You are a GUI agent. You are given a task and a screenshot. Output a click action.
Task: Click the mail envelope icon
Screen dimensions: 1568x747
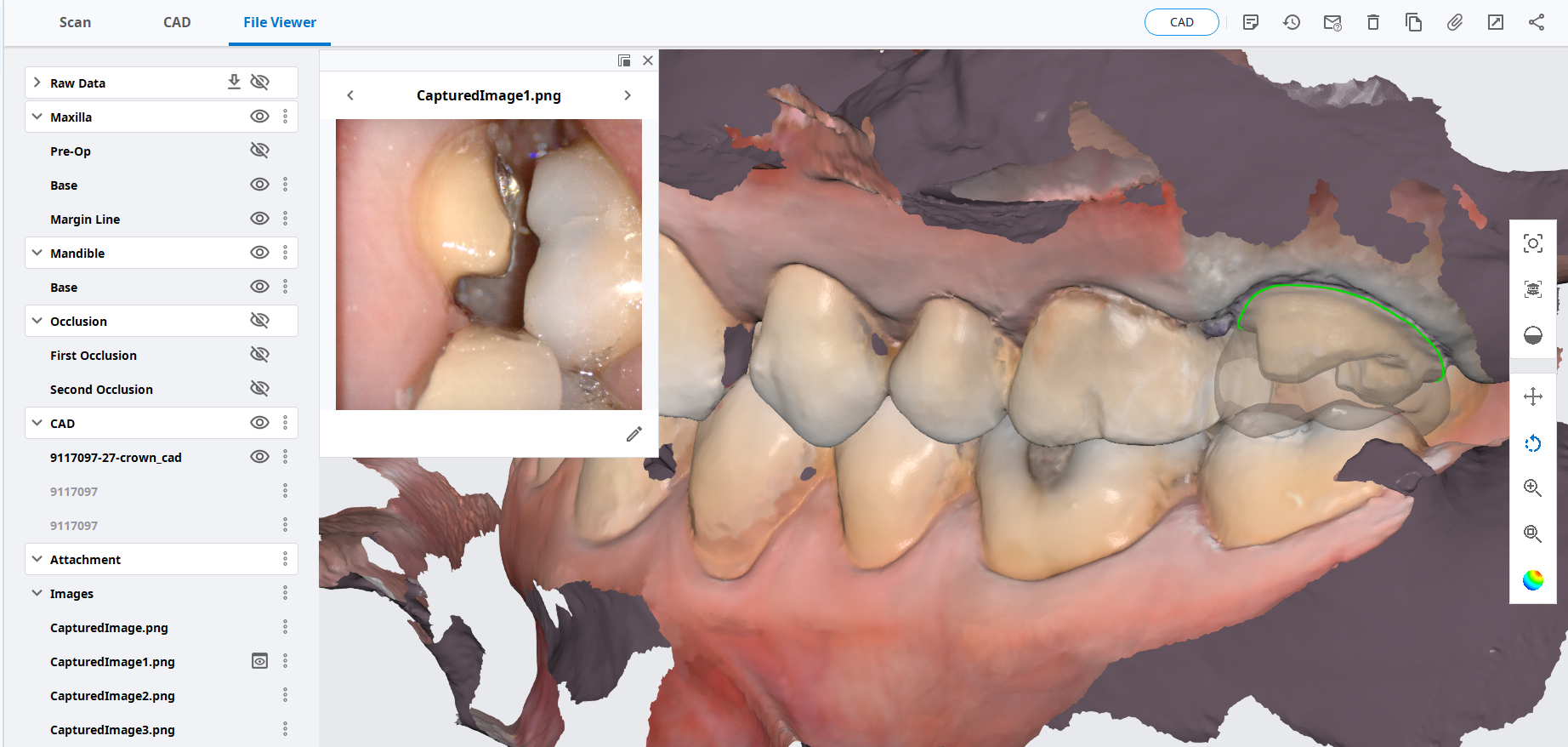click(1332, 22)
